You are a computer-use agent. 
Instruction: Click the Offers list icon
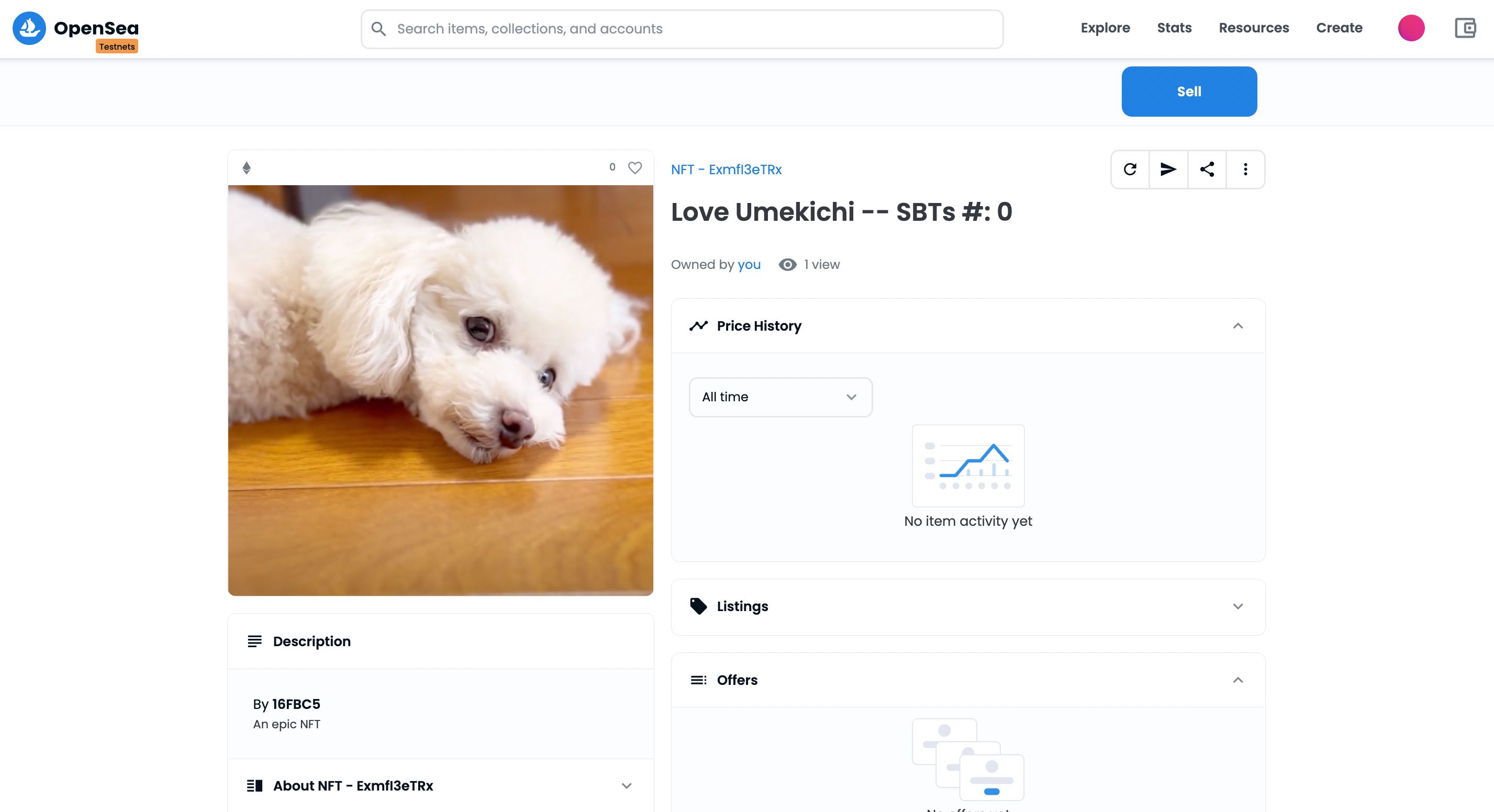(698, 680)
